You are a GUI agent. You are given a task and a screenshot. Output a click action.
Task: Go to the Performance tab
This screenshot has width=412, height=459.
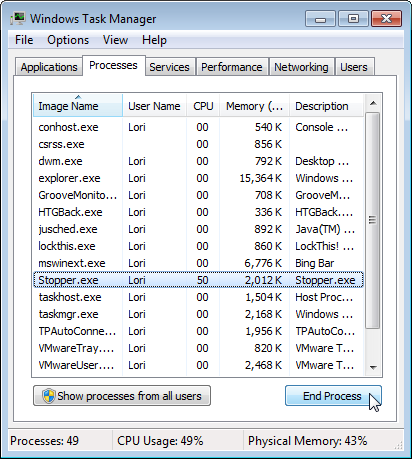tap(232, 67)
